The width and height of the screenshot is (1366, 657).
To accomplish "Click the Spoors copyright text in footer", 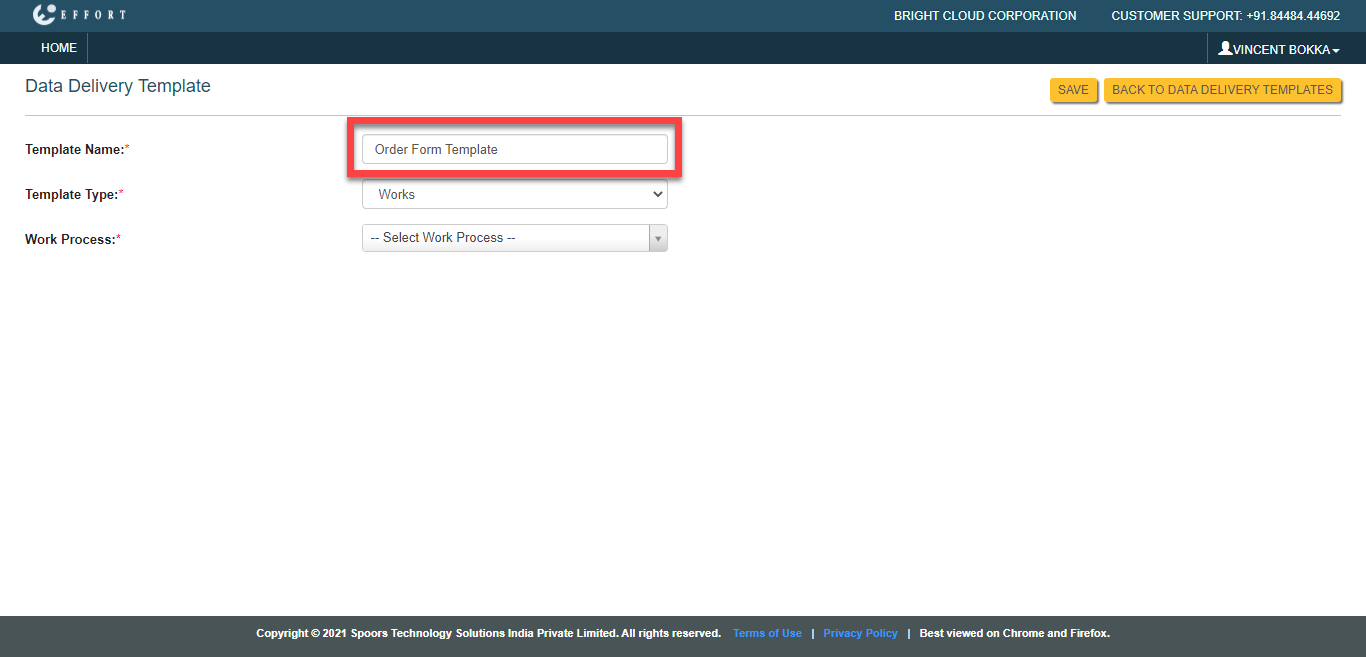I will coord(488,633).
